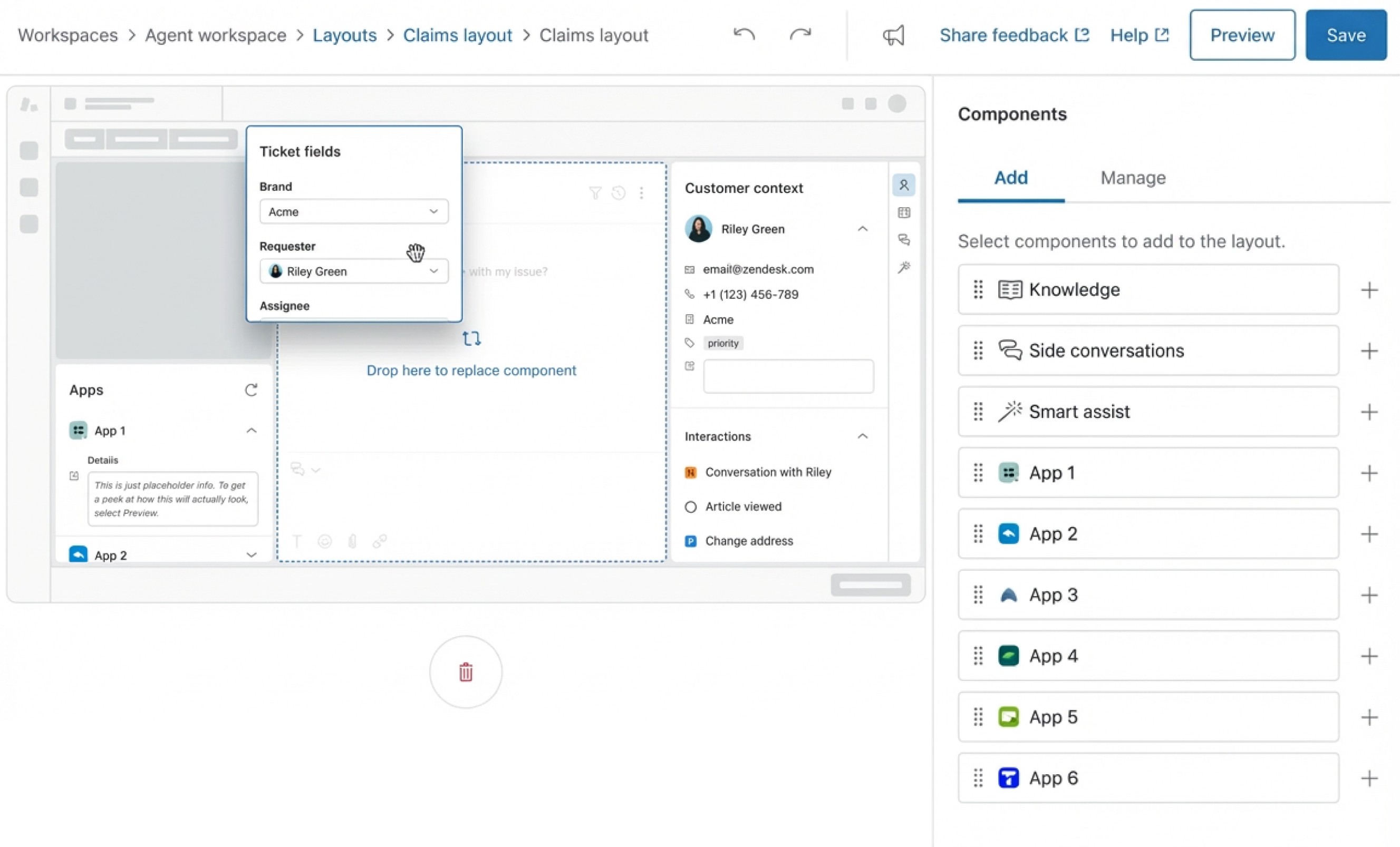This screenshot has width=1400, height=847.
Task: Select the Add tab
Action: click(1010, 178)
